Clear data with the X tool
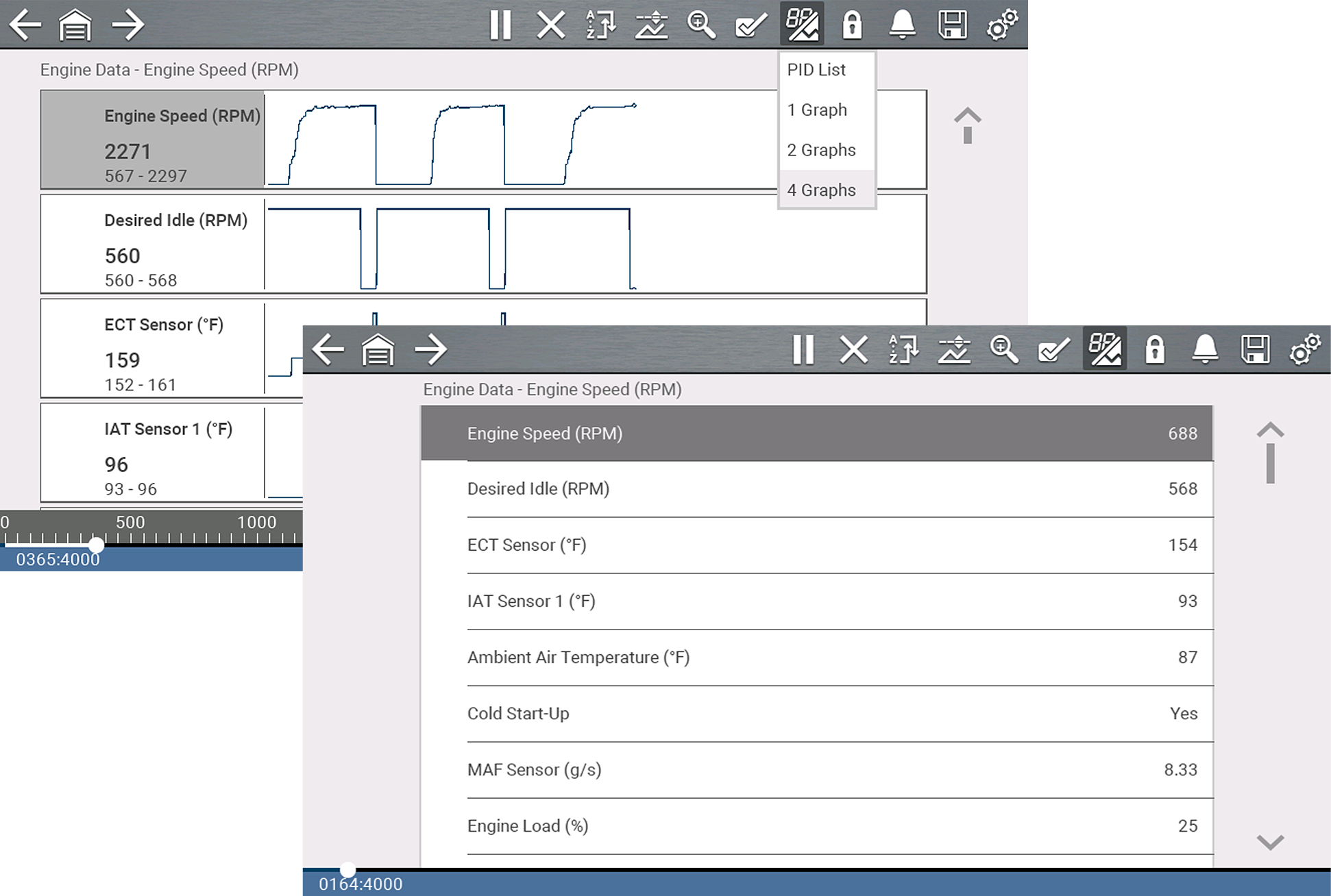The image size is (1331, 896). [549, 25]
